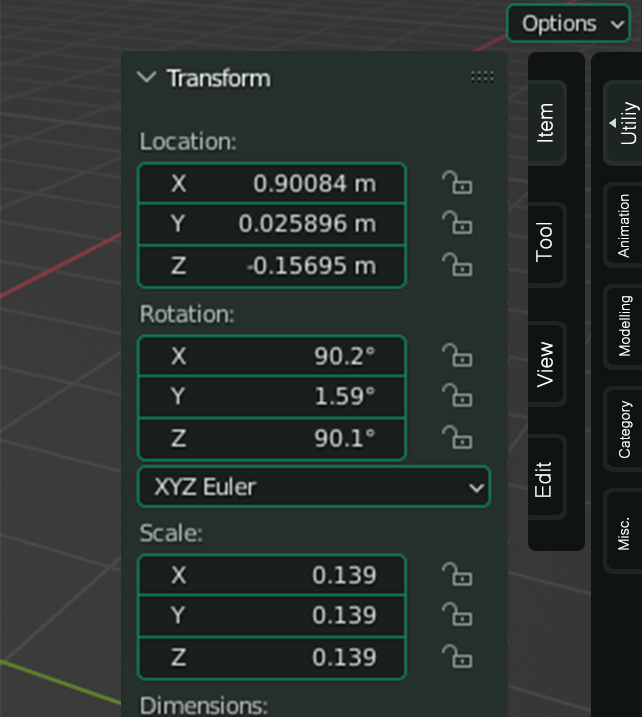Click the Rotation: label
Screen dimensions: 642x717
pyautogui.click(x=187, y=315)
